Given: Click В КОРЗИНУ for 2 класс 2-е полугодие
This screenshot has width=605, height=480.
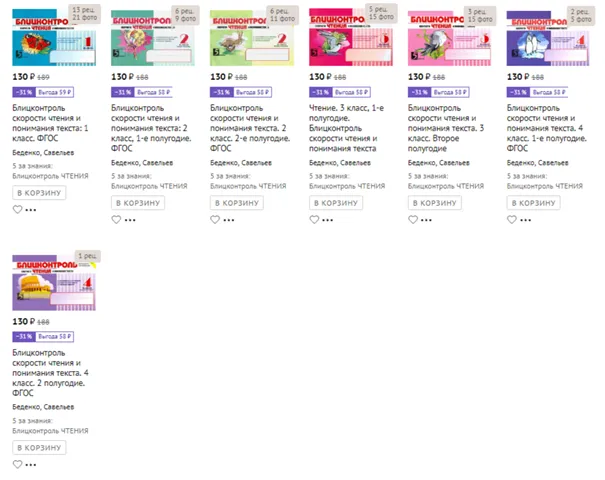Looking at the screenshot, I should point(237,203).
